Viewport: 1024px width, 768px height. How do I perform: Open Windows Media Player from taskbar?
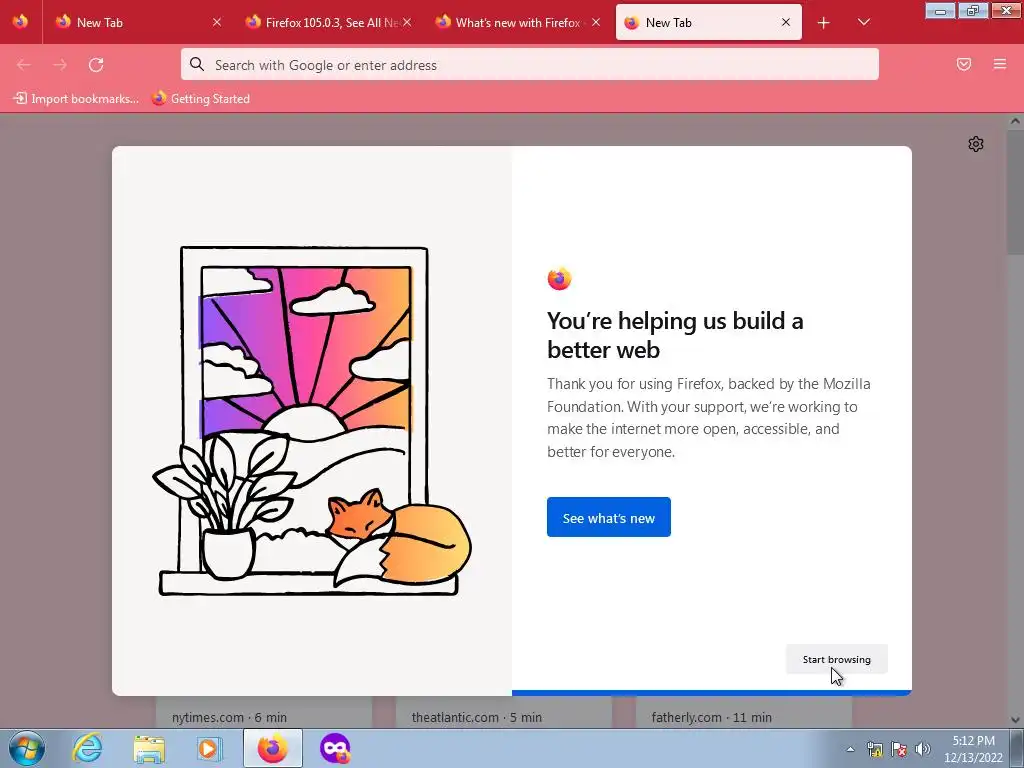[x=210, y=748]
